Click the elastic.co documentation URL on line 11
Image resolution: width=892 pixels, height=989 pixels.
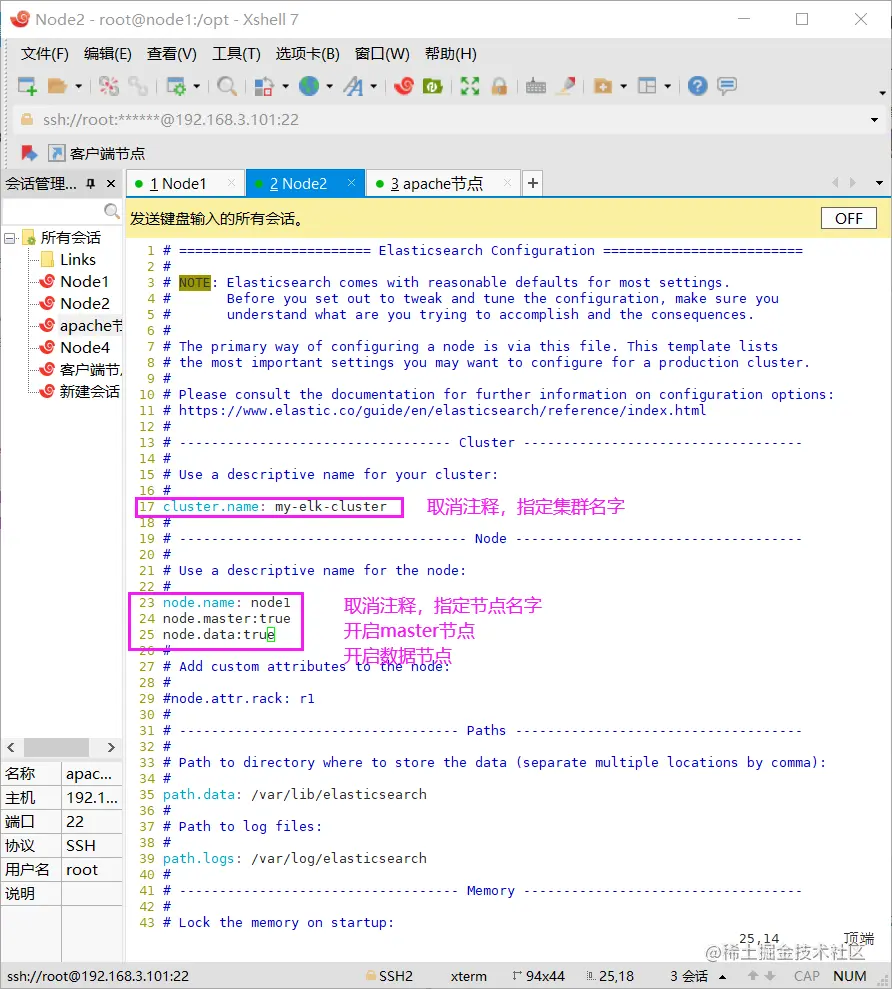click(442, 411)
